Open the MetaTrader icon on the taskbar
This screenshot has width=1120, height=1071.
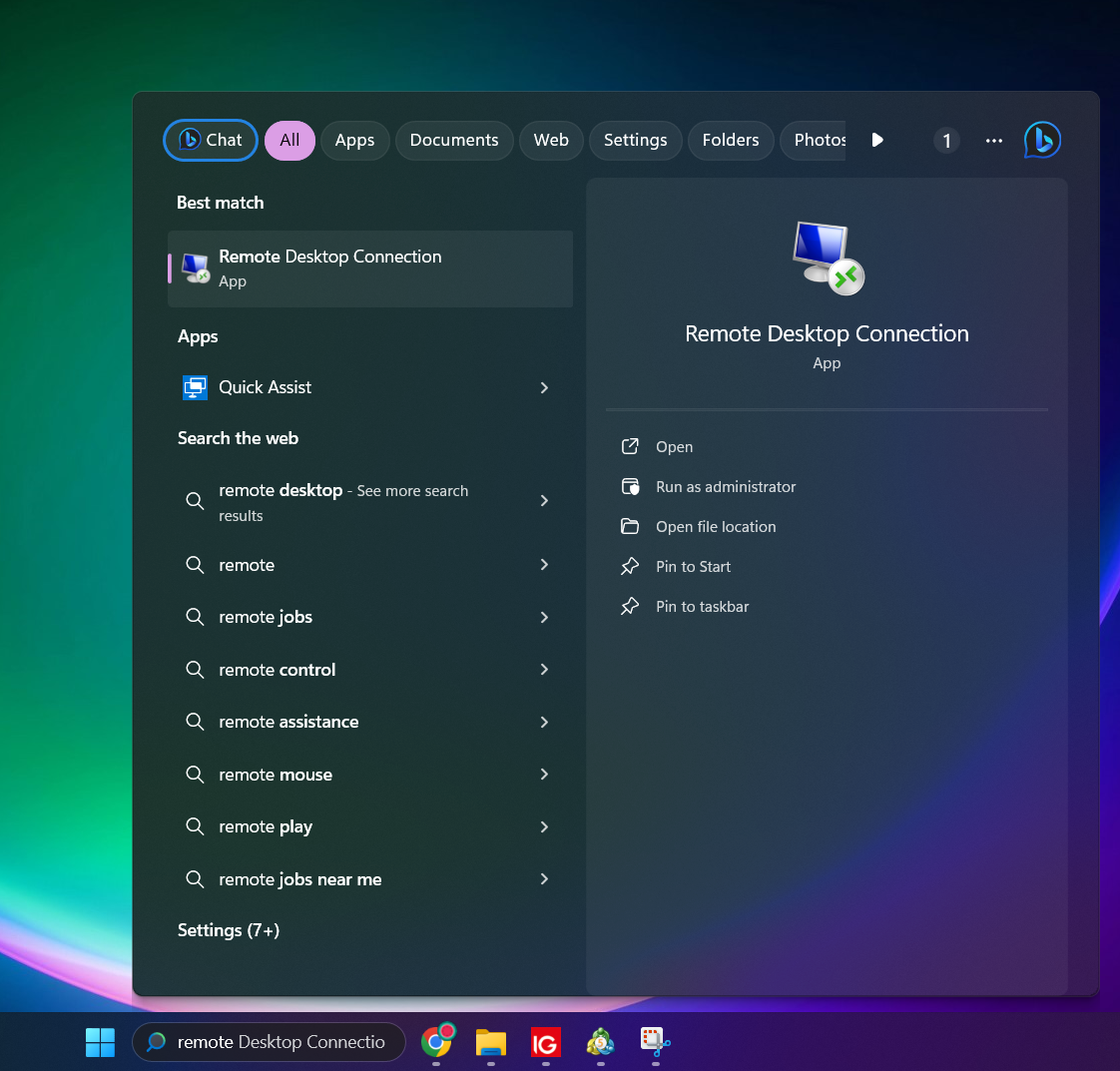pyautogui.click(x=600, y=1042)
